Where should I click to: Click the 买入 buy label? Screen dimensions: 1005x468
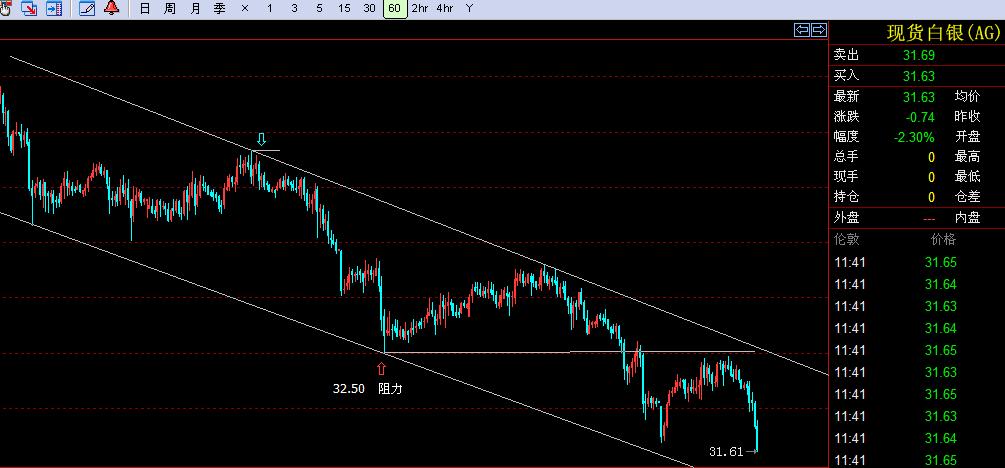coord(846,76)
